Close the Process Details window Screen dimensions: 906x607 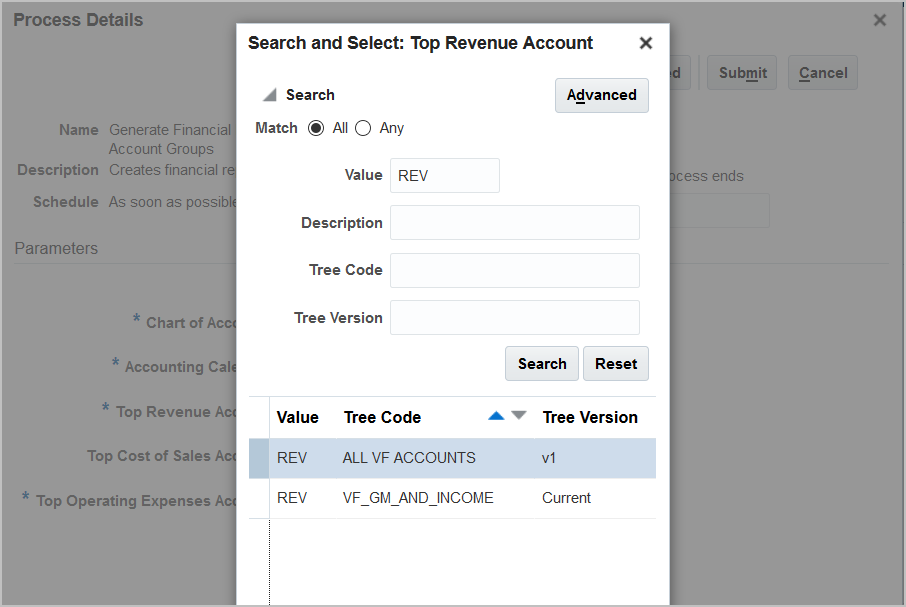880,20
